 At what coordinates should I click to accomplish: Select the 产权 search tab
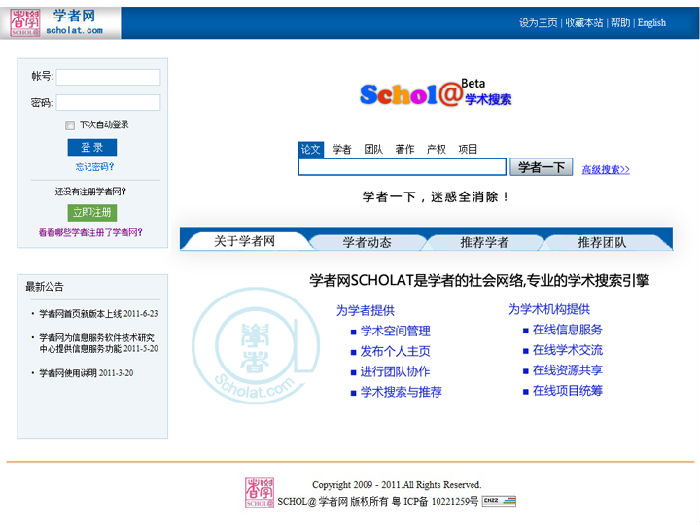436,150
